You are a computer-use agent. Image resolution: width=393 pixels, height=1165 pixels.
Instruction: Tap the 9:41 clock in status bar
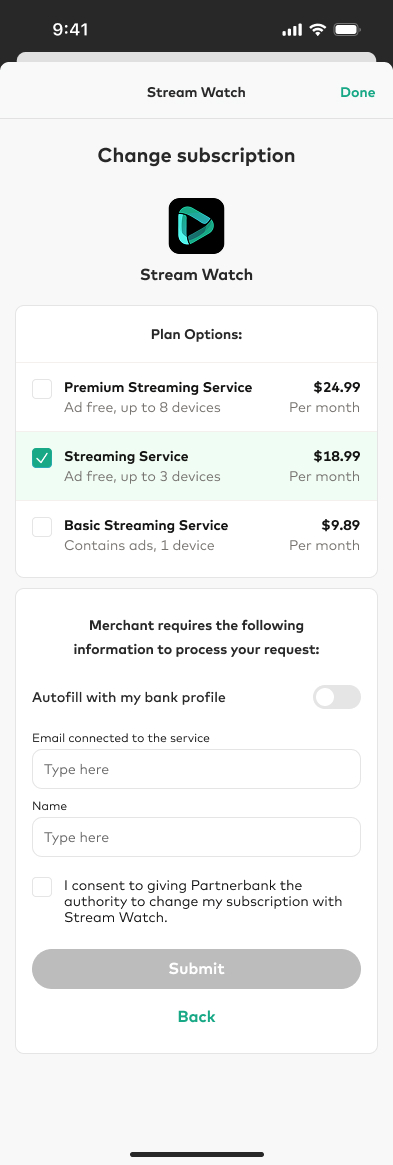(71, 30)
